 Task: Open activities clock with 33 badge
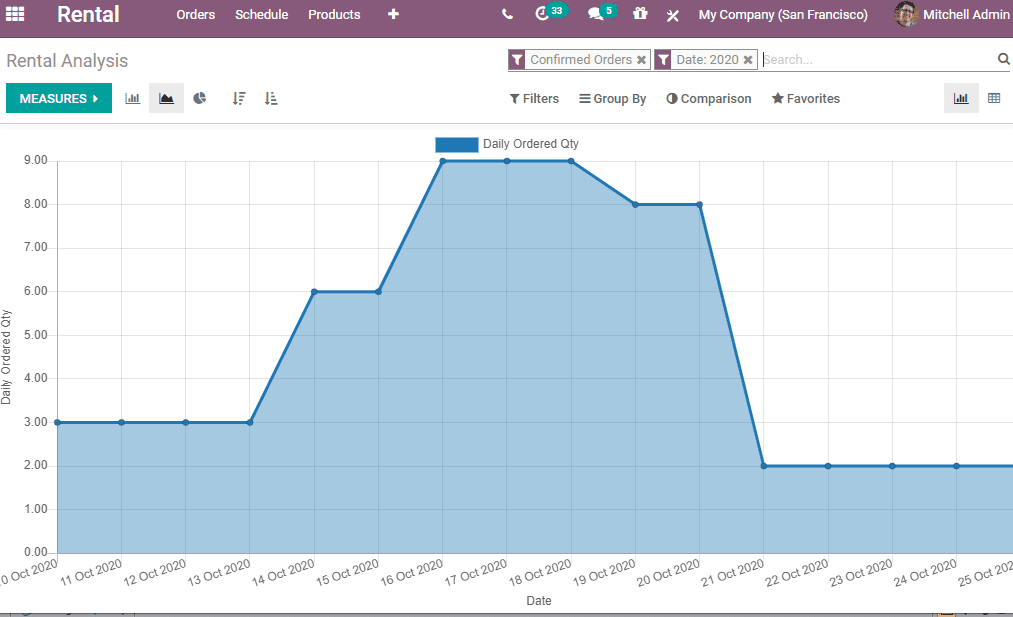[x=551, y=12]
